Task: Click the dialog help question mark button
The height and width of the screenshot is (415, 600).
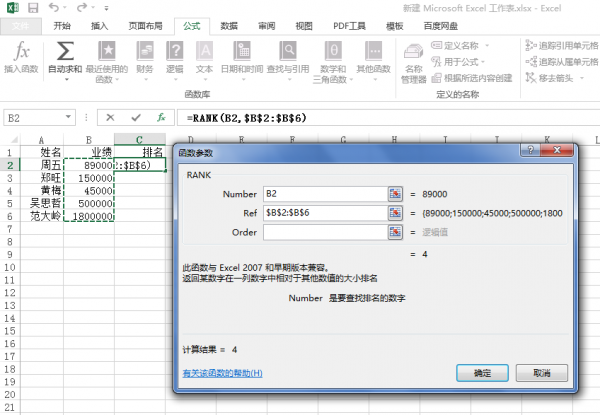Action: click(530, 150)
